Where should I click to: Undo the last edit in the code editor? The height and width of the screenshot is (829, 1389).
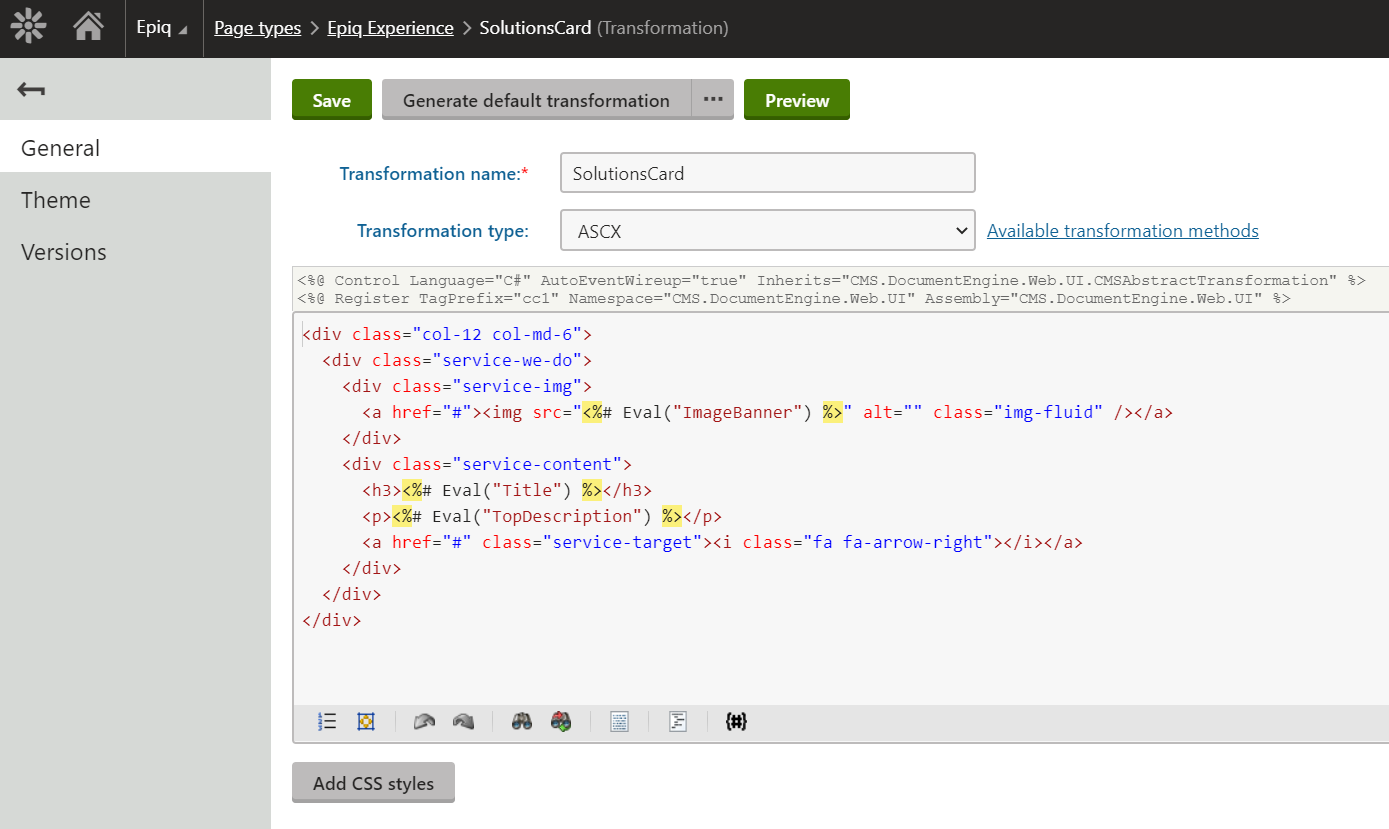coord(424,721)
